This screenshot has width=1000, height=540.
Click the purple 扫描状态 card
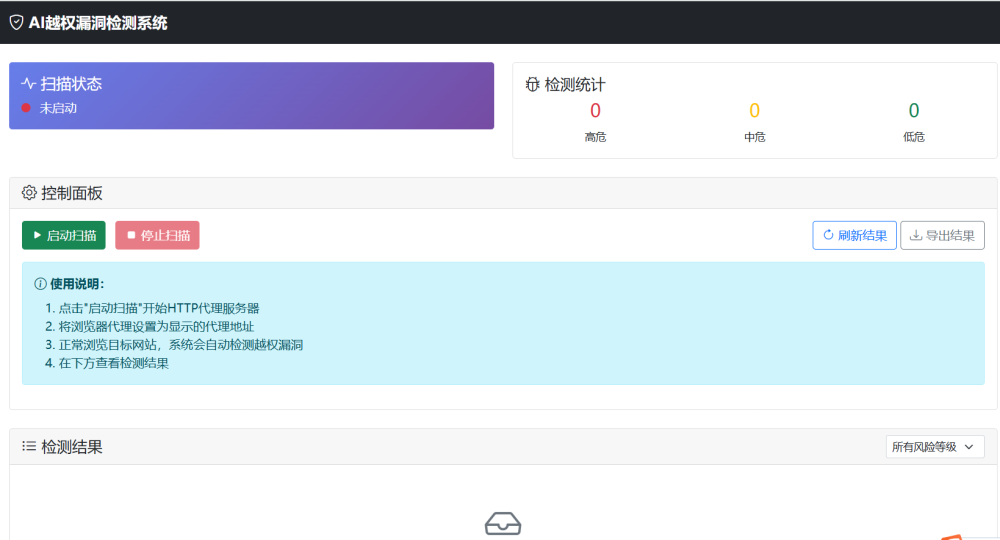point(251,96)
